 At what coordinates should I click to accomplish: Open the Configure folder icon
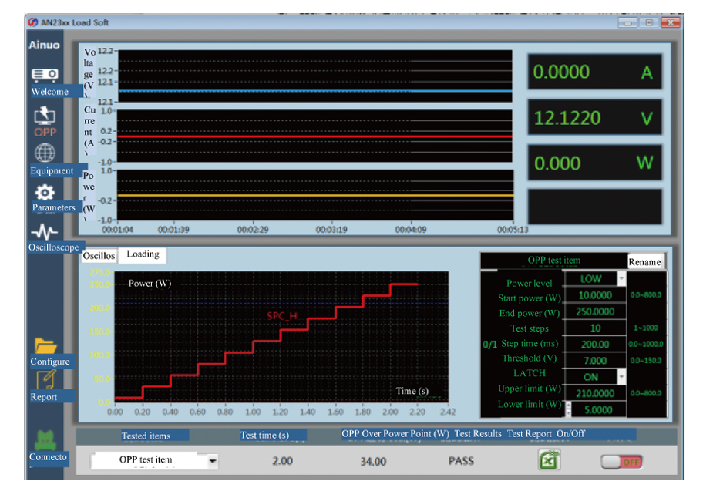click(x=45, y=346)
